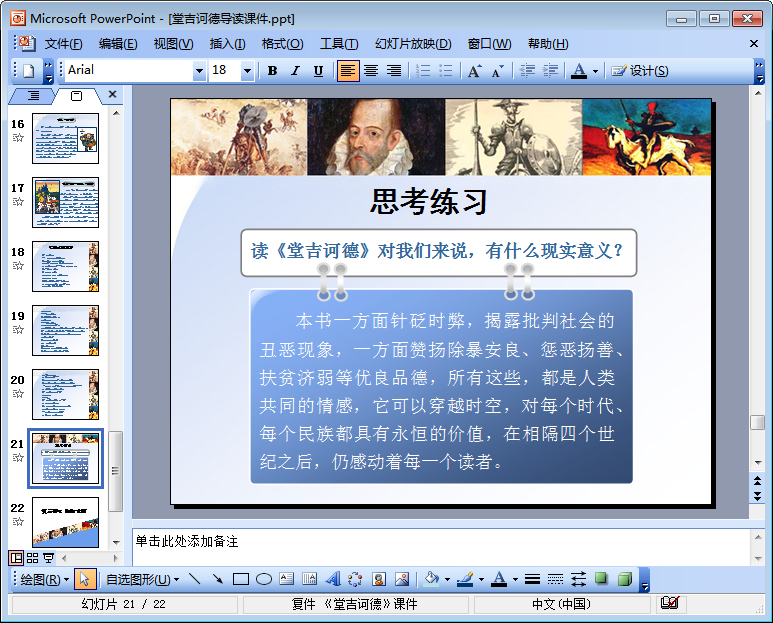Apply numbered list formatting
This screenshot has height=623, width=773.
tap(423, 71)
